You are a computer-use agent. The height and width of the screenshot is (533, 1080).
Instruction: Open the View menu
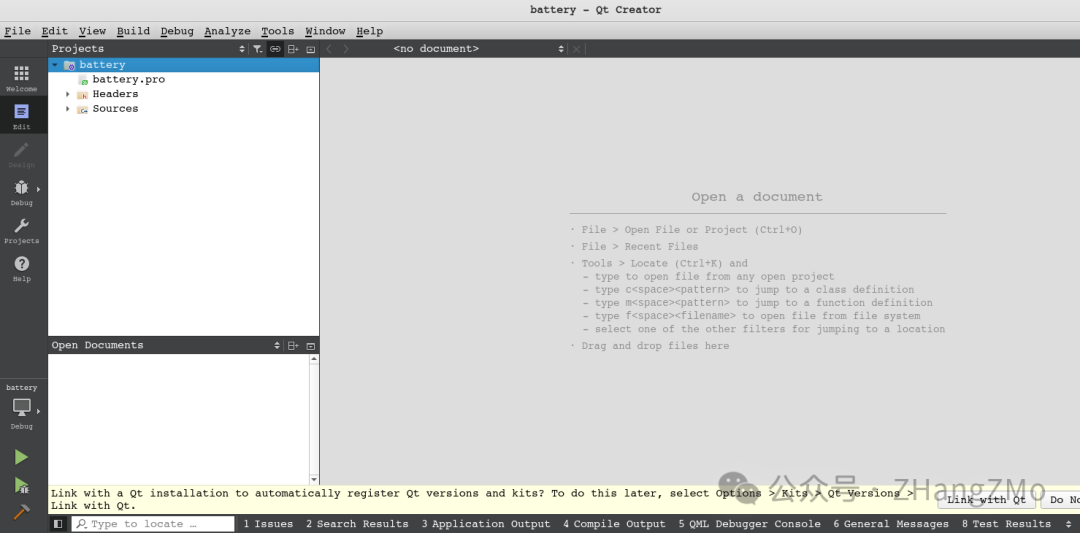pyautogui.click(x=92, y=31)
